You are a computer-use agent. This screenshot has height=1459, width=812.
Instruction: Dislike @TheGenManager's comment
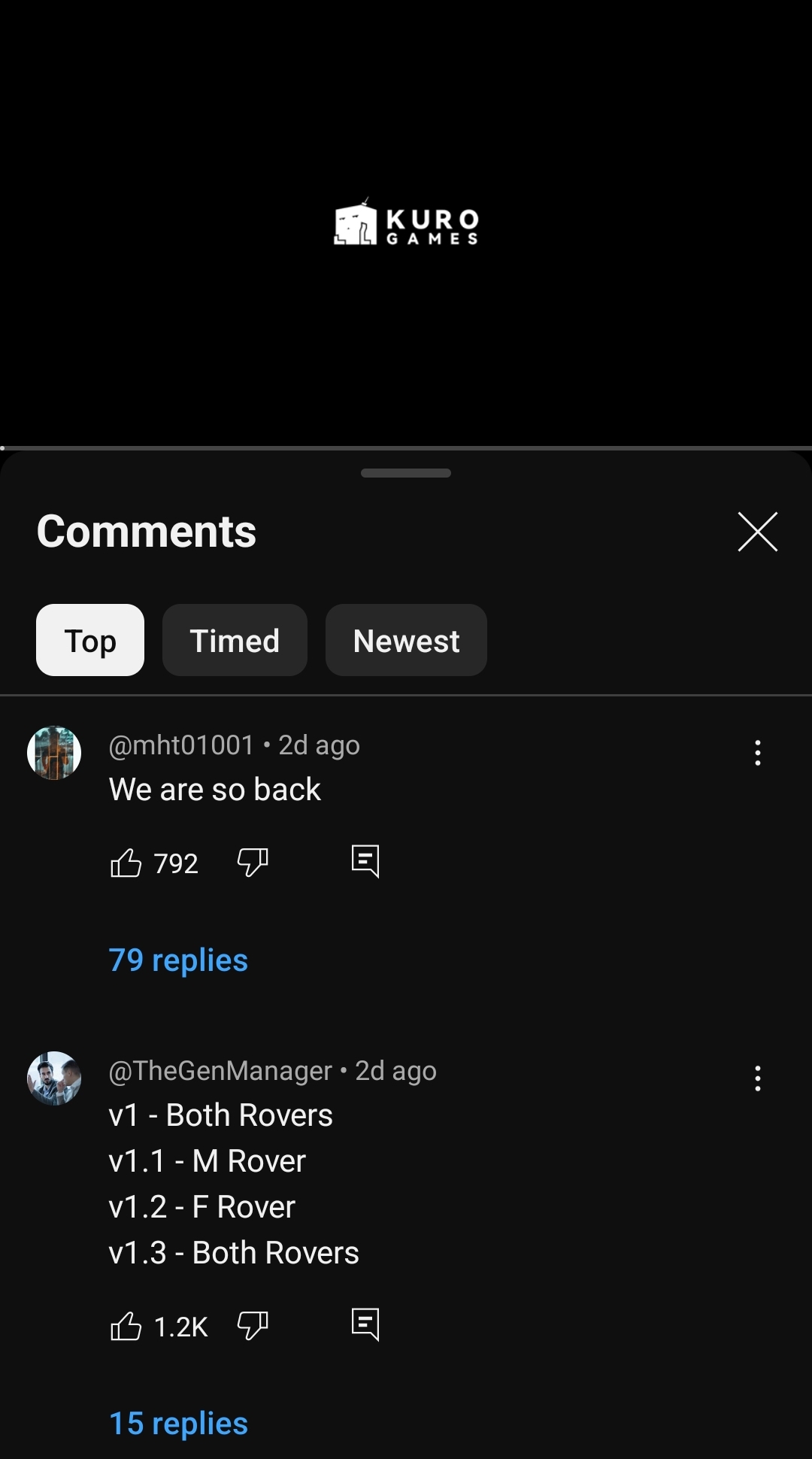click(253, 1326)
